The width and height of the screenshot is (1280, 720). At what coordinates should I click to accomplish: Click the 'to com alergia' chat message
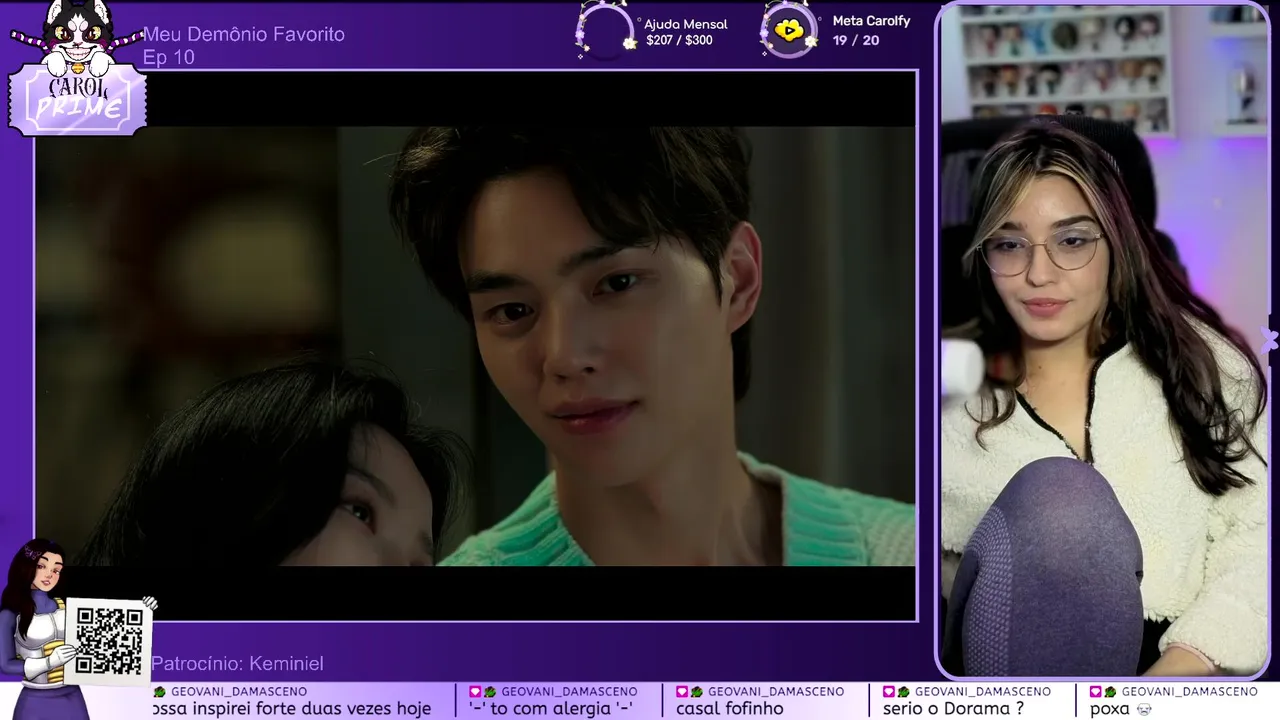551,709
